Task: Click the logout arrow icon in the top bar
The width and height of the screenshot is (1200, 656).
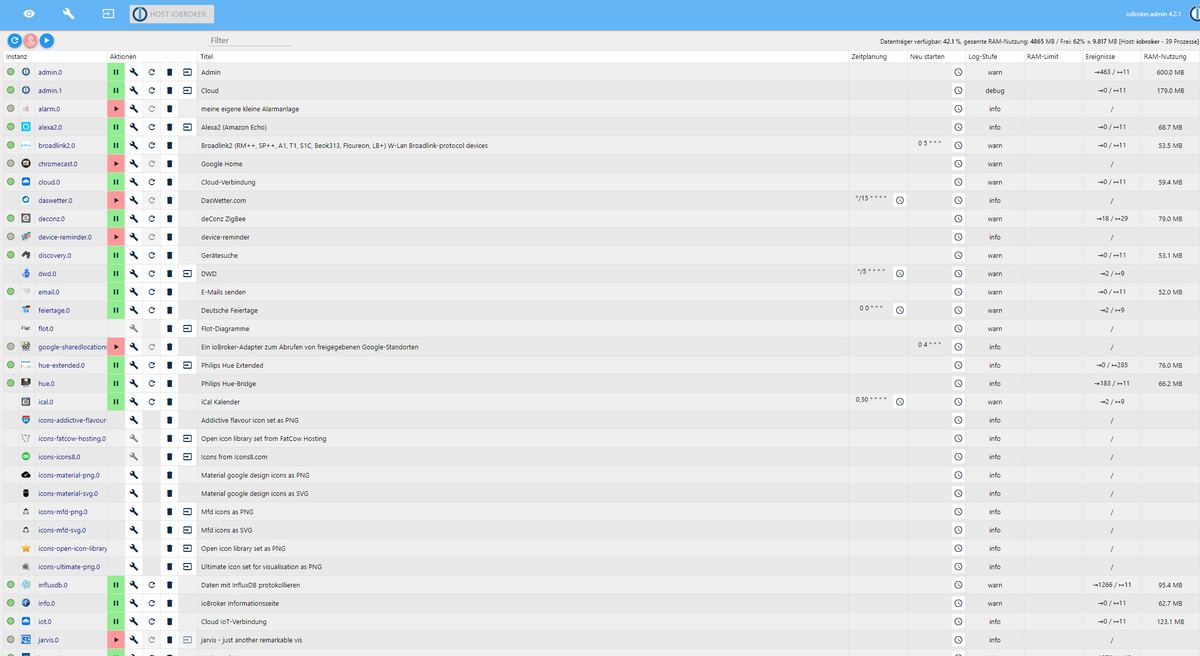Action: click(x=107, y=14)
